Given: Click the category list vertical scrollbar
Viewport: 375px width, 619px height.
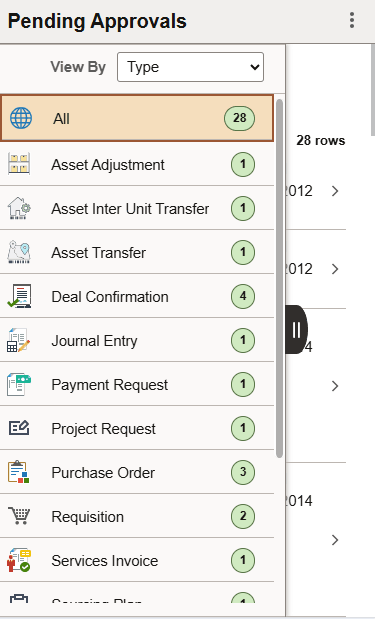Looking at the screenshot, I should pos(279,278).
